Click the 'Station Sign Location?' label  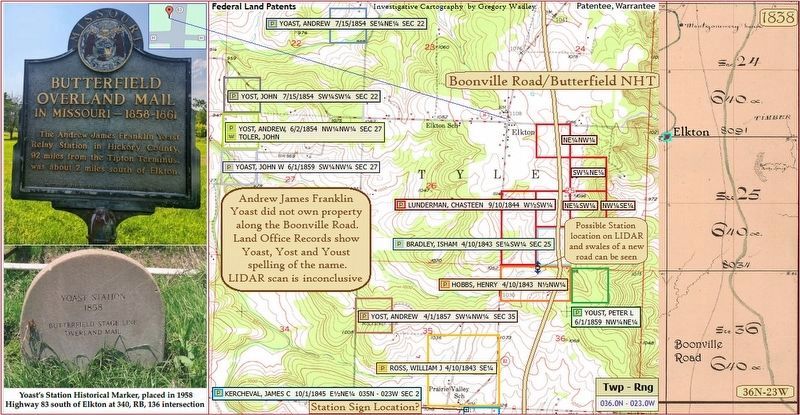[365, 407]
